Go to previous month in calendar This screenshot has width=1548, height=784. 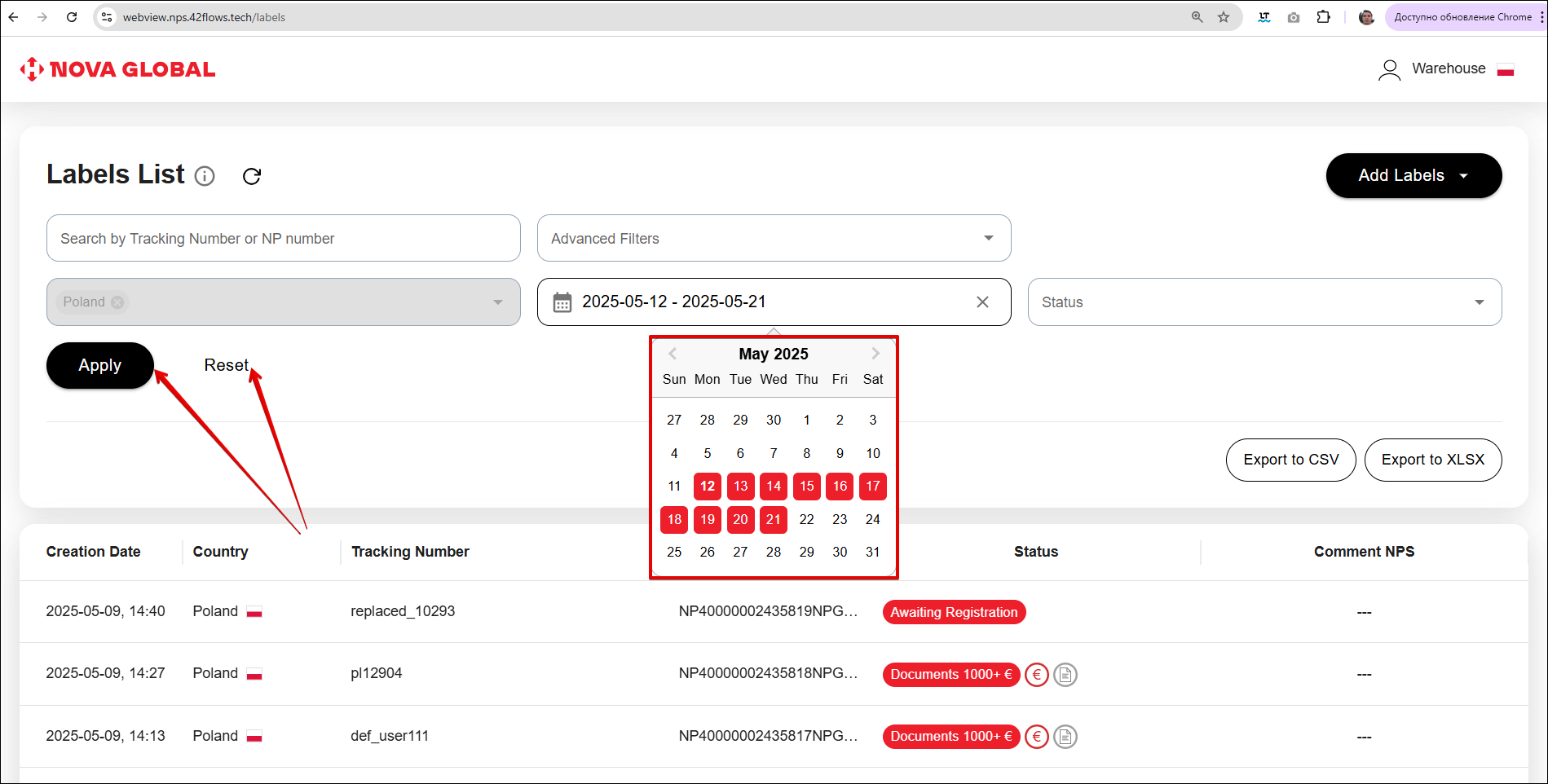click(673, 354)
